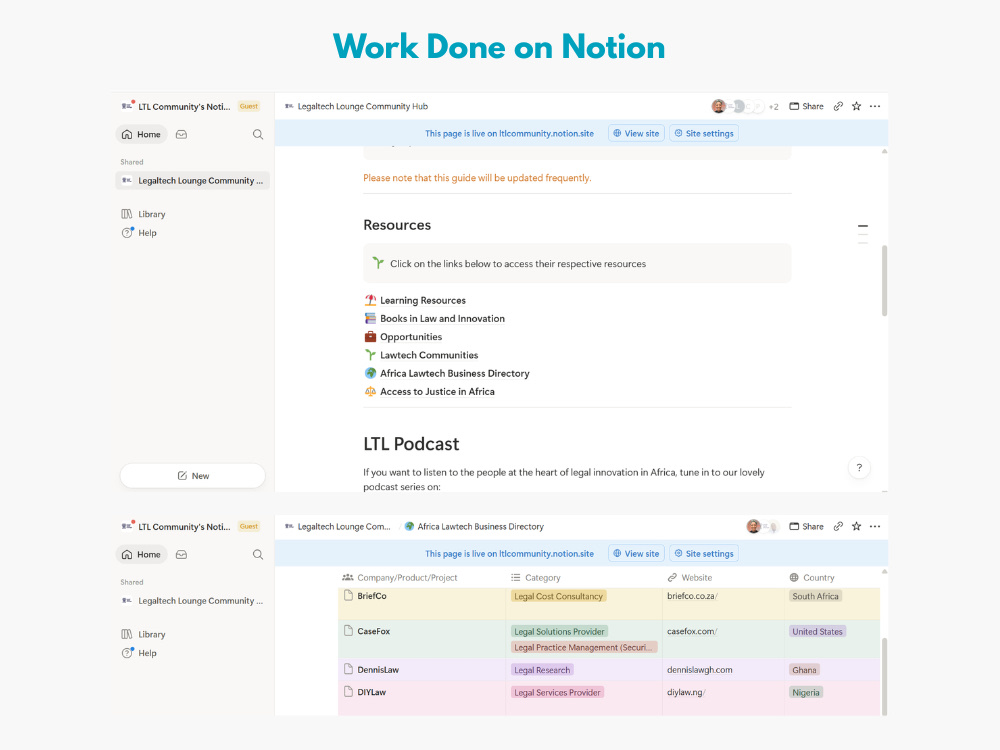Viewport: 1000px width, 750px height.
Task: Click the Legal Cost Consultancy tag
Action: [558, 596]
